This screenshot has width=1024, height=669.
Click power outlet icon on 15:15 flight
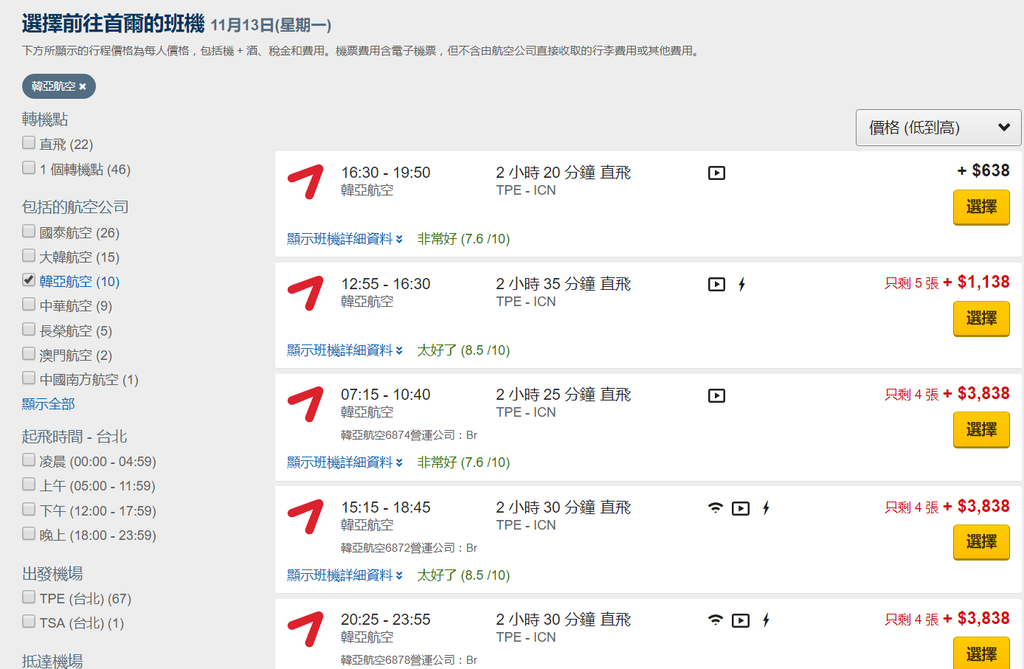coord(766,508)
